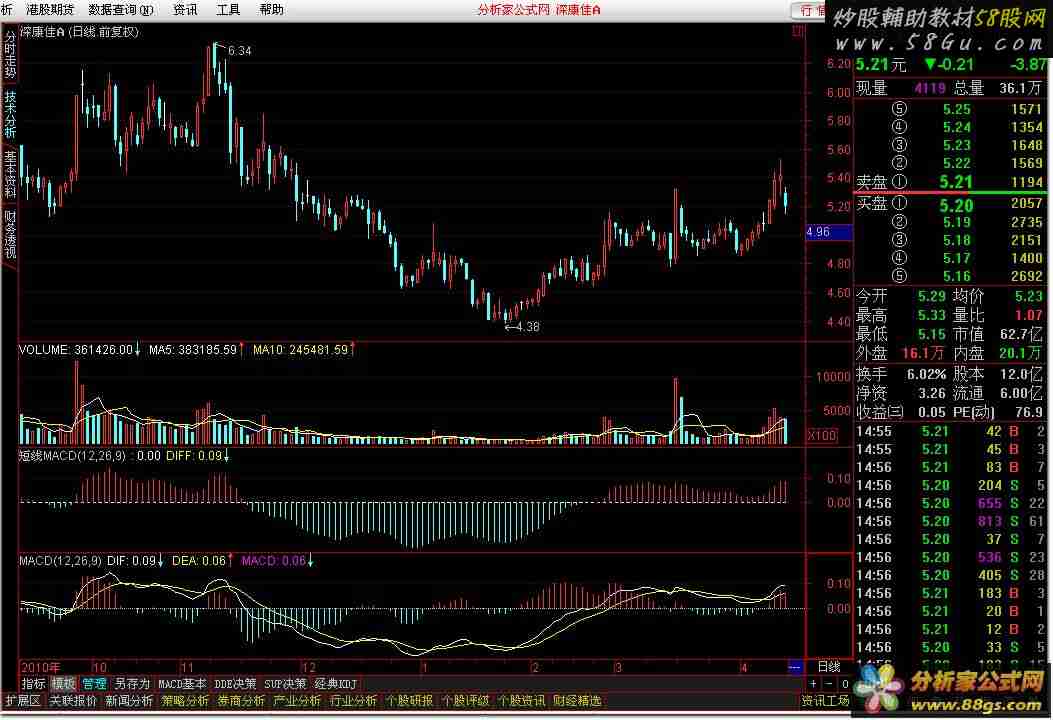Switch to the 基本资料 side tab
This screenshot has height=720, width=1053.
point(10,174)
